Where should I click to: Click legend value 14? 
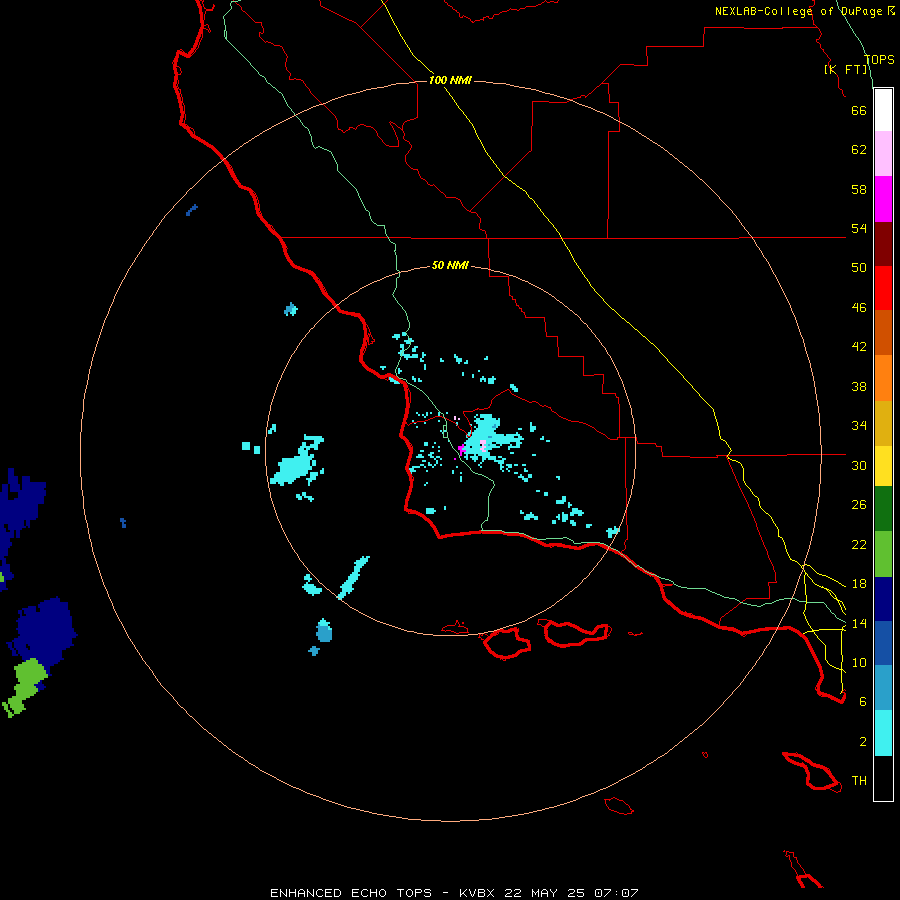(x=859, y=623)
